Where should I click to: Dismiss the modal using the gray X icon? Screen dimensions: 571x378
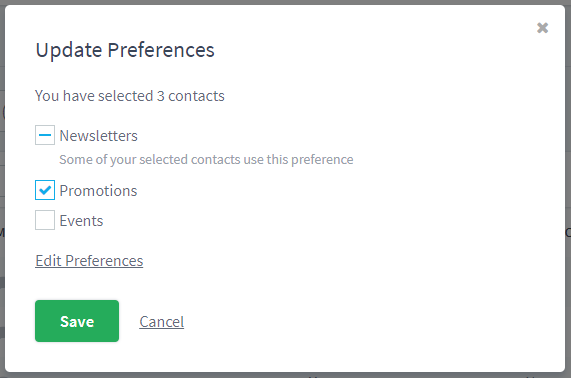(x=542, y=28)
